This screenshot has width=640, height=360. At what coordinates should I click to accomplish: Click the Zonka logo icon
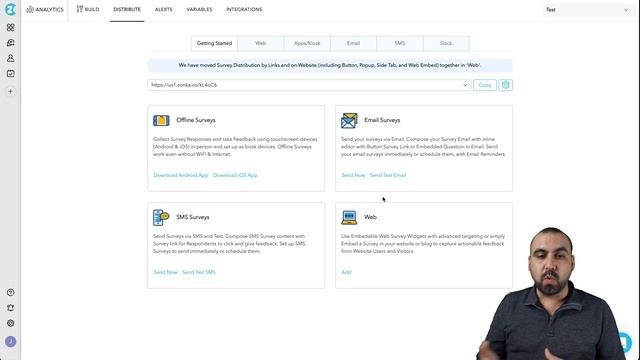(x=10, y=9)
